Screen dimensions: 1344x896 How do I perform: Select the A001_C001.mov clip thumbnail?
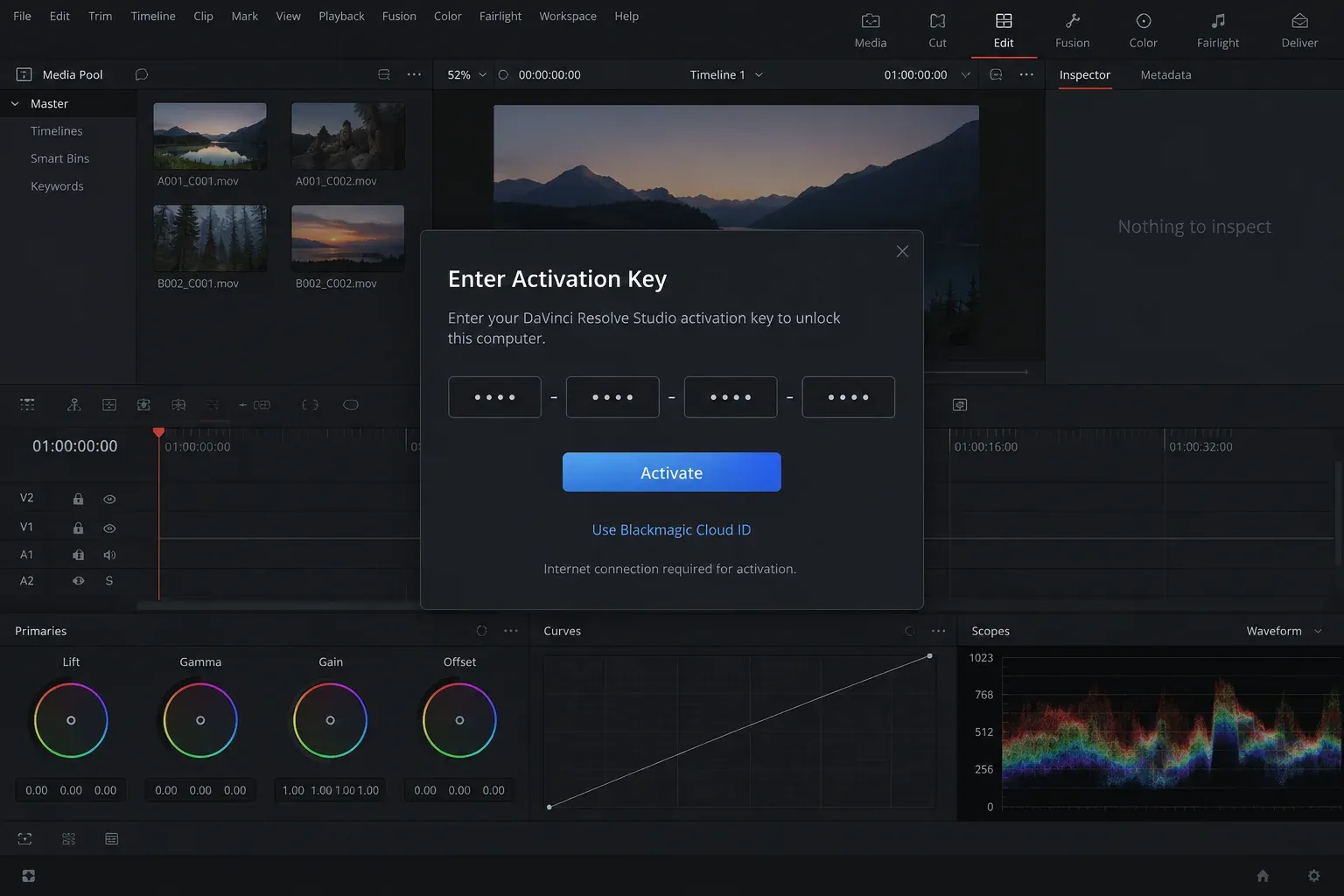tap(210, 136)
